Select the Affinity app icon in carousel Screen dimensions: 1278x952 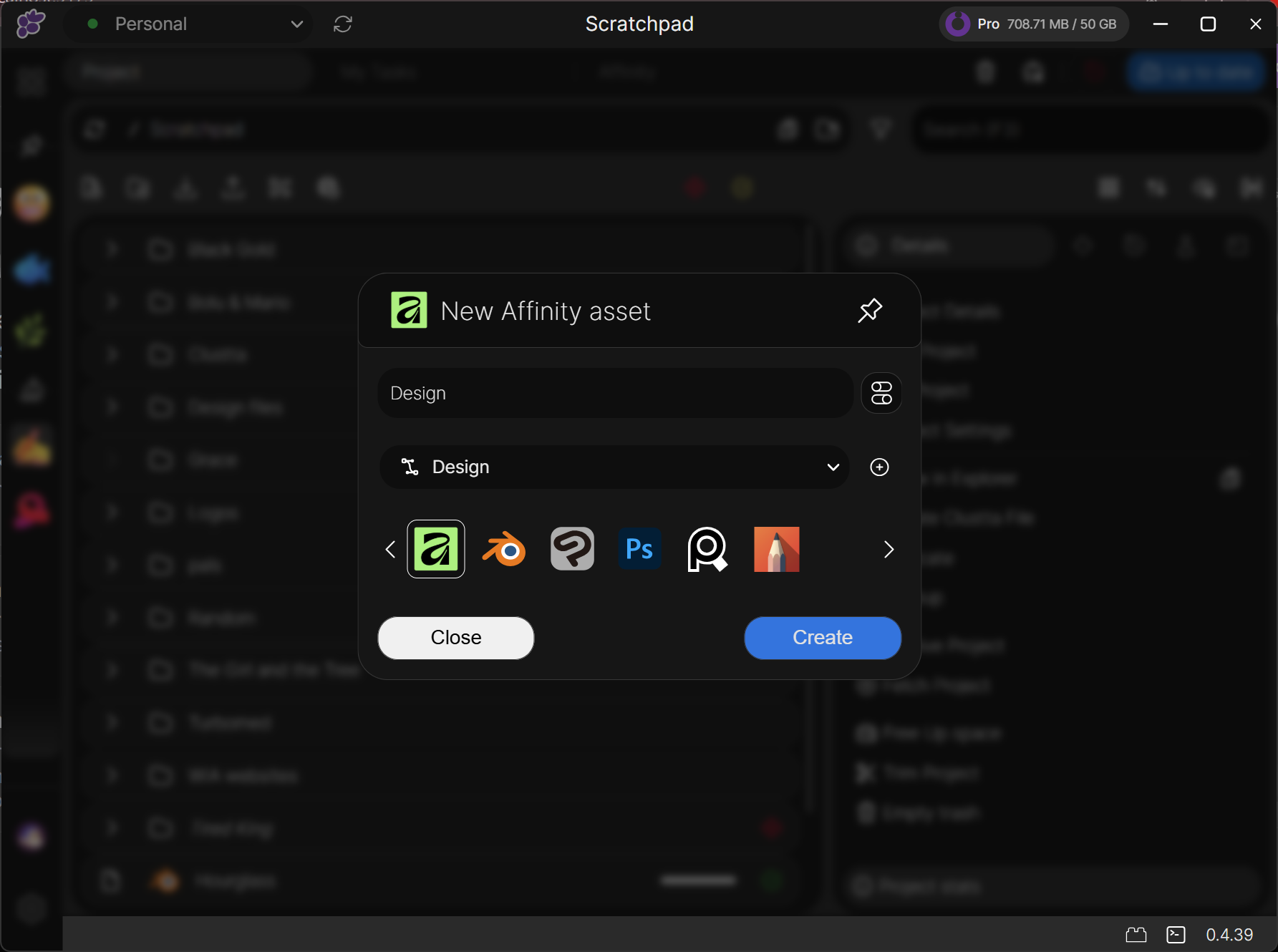(436, 549)
